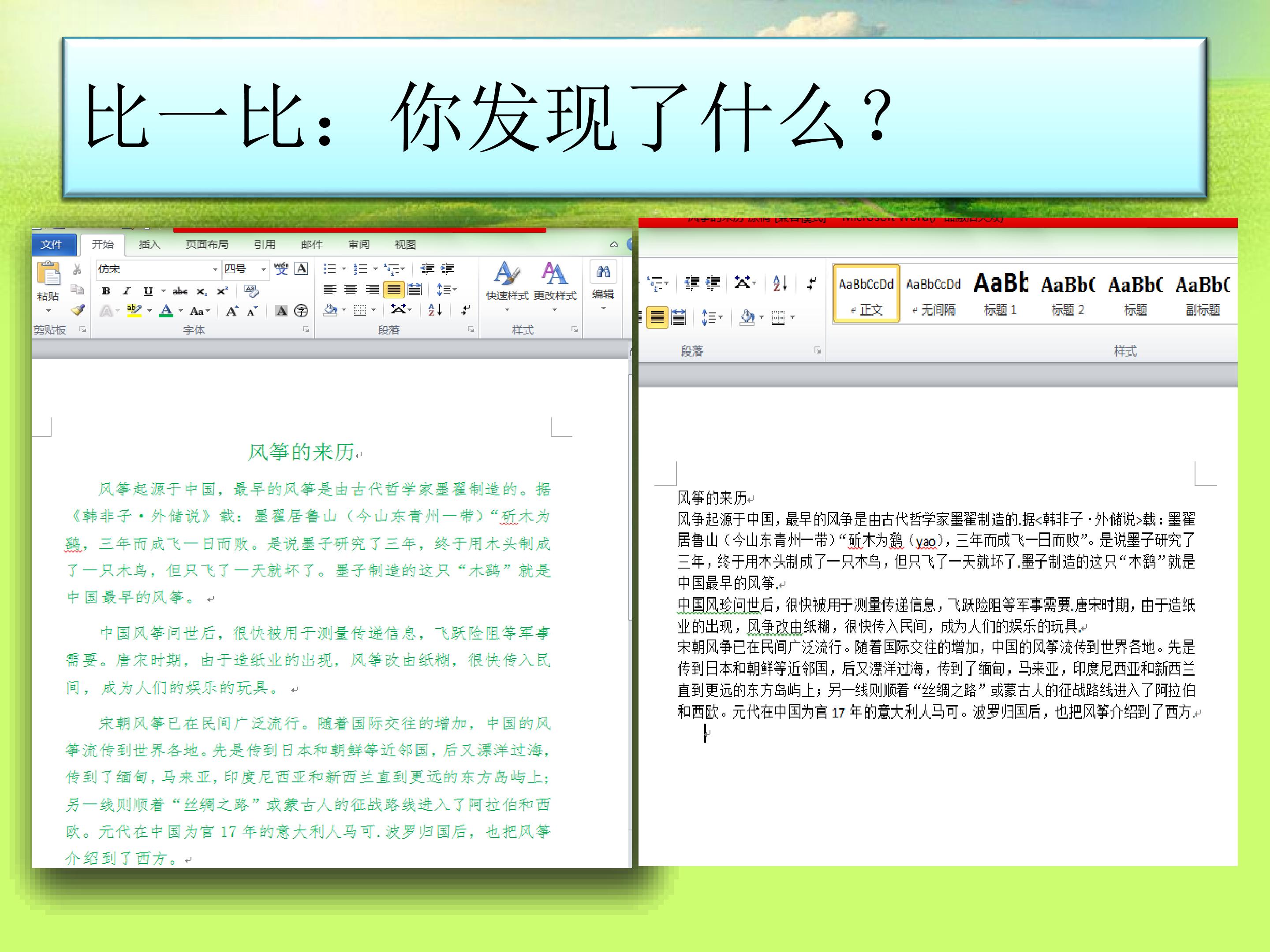Click the Distributed alignment icon in right window
Image resolution: width=1270 pixels, height=952 pixels.
pyautogui.click(x=679, y=317)
